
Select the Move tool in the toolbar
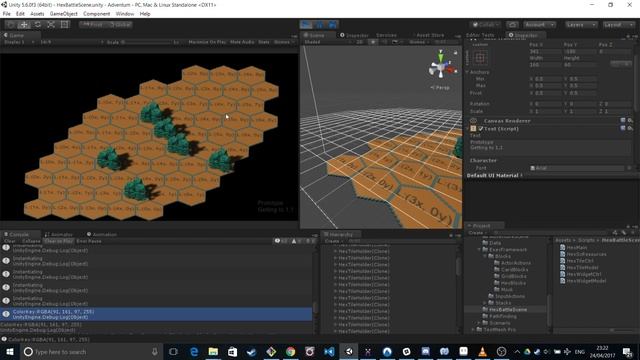pyautogui.click(x=24, y=24)
